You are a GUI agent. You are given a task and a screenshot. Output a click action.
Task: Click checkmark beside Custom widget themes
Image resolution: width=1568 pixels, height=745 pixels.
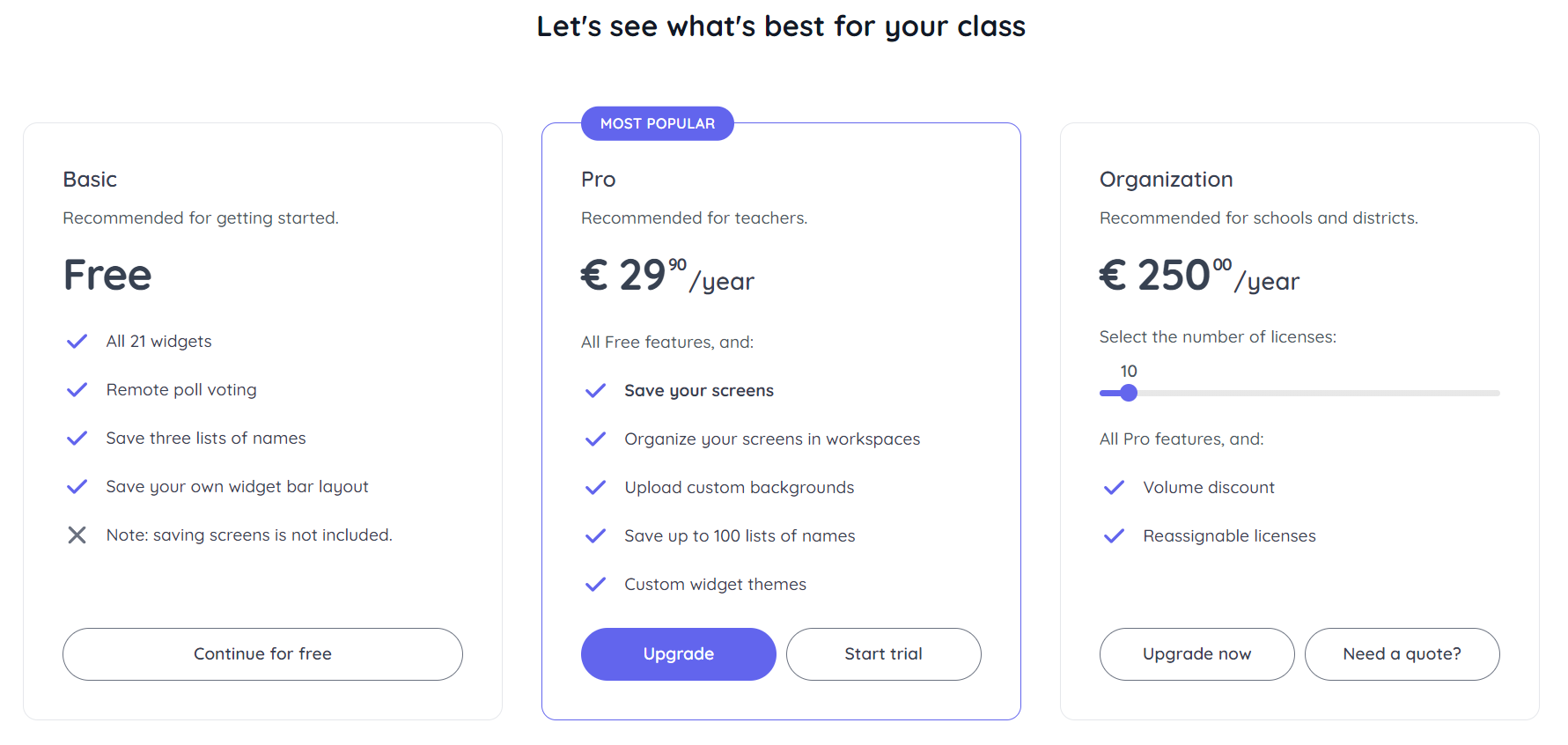click(x=596, y=585)
